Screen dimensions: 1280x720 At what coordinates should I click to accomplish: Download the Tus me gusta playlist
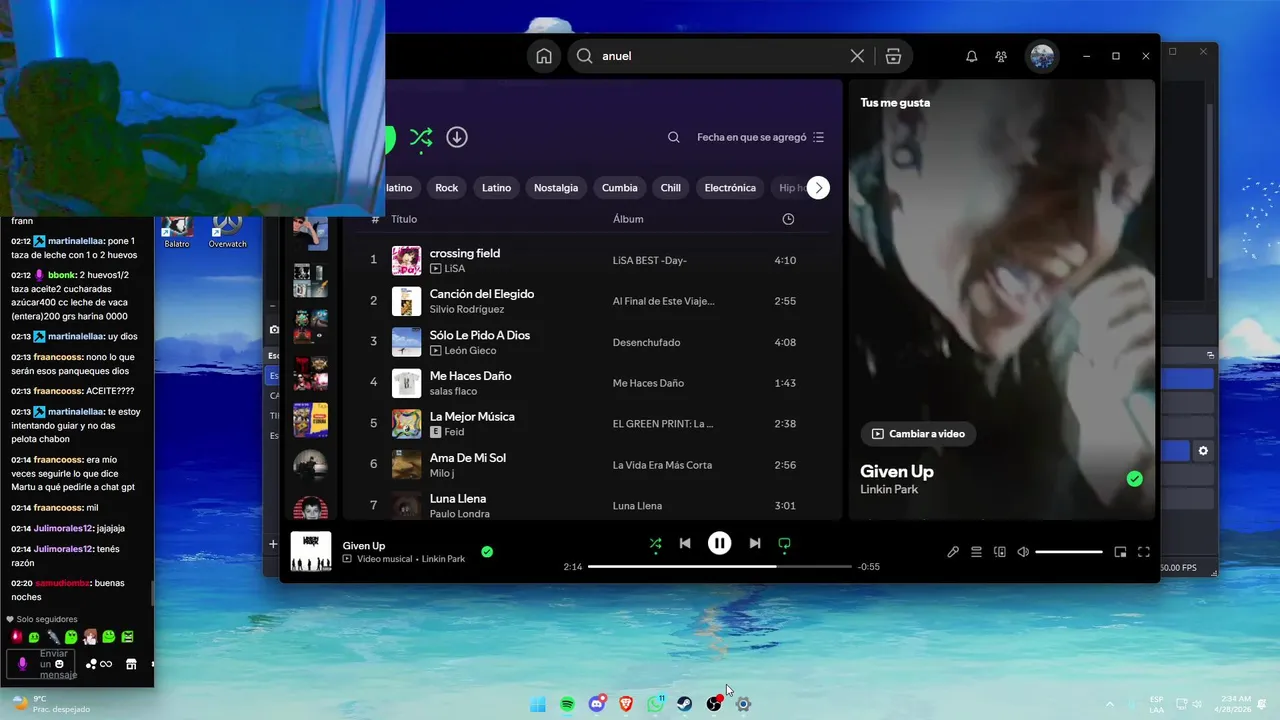pyautogui.click(x=457, y=137)
